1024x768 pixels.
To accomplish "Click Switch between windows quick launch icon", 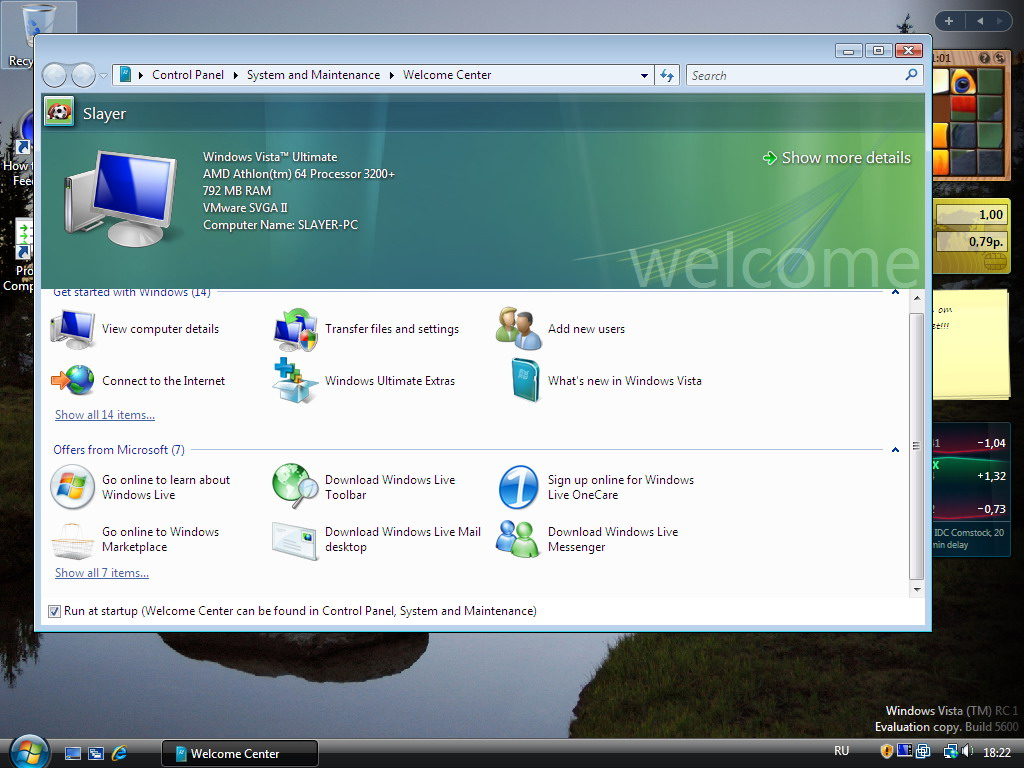I will pyautogui.click(x=96, y=754).
